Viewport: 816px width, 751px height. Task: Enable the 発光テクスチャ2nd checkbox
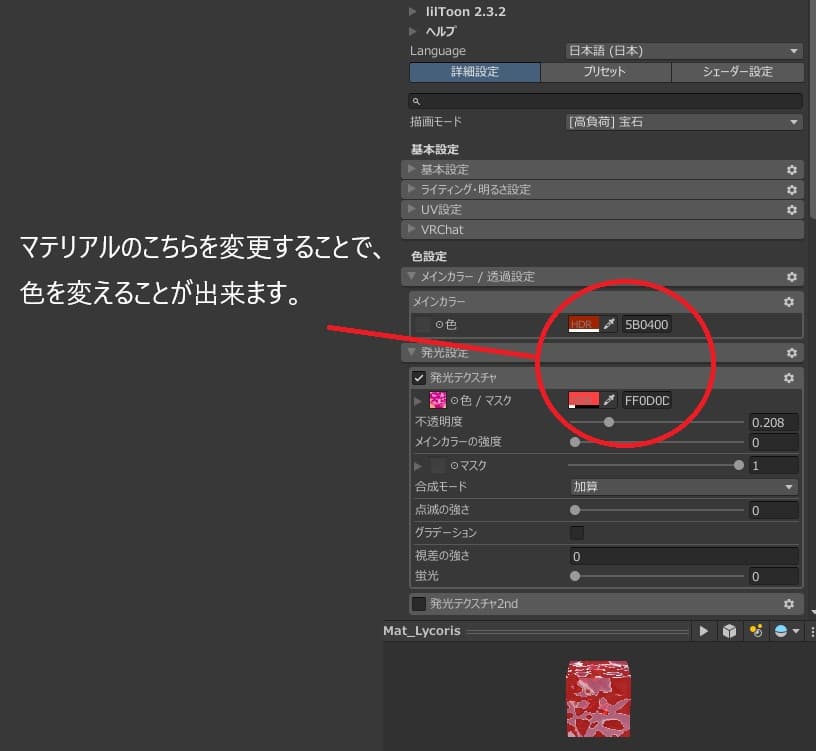418,603
